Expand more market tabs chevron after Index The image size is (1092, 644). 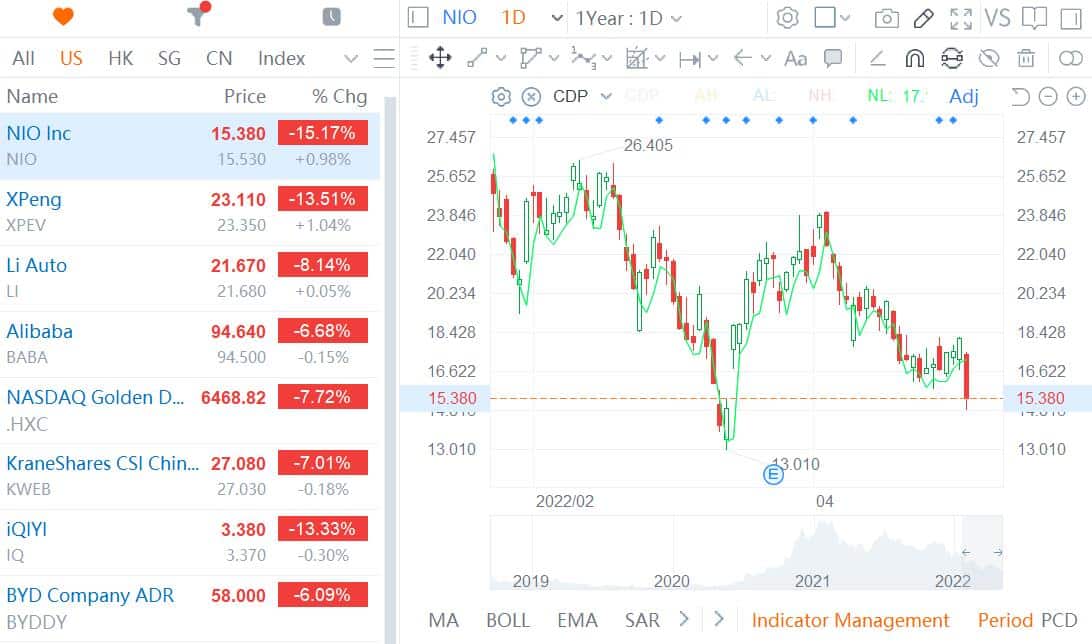(x=350, y=59)
